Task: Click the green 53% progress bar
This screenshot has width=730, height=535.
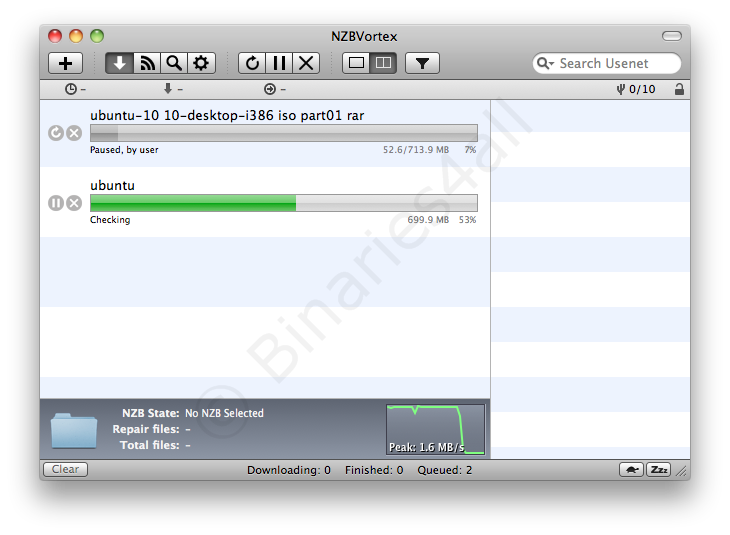Action: click(x=284, y=203)
